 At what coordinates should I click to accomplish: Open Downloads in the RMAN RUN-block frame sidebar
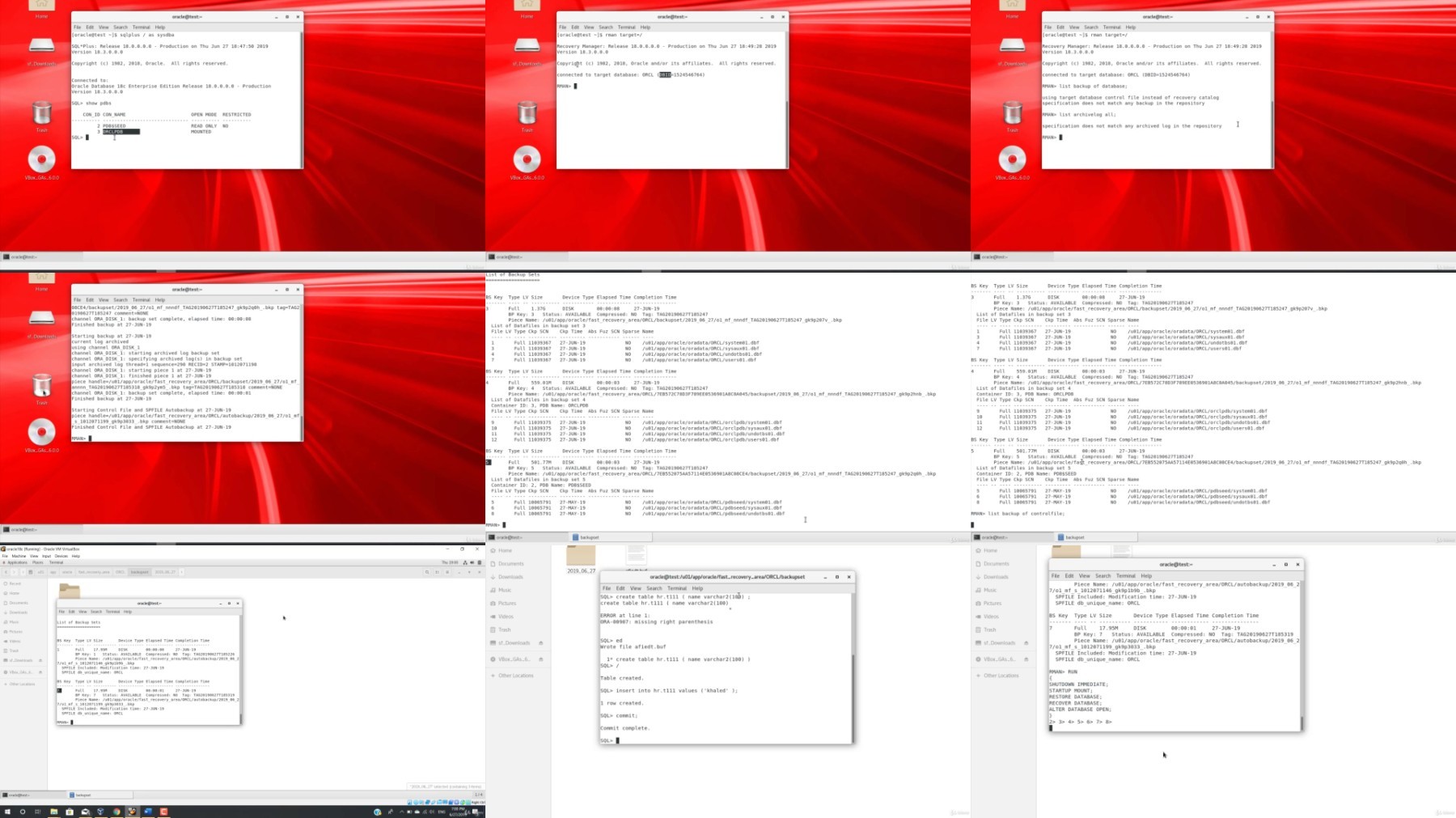(996, 577)
